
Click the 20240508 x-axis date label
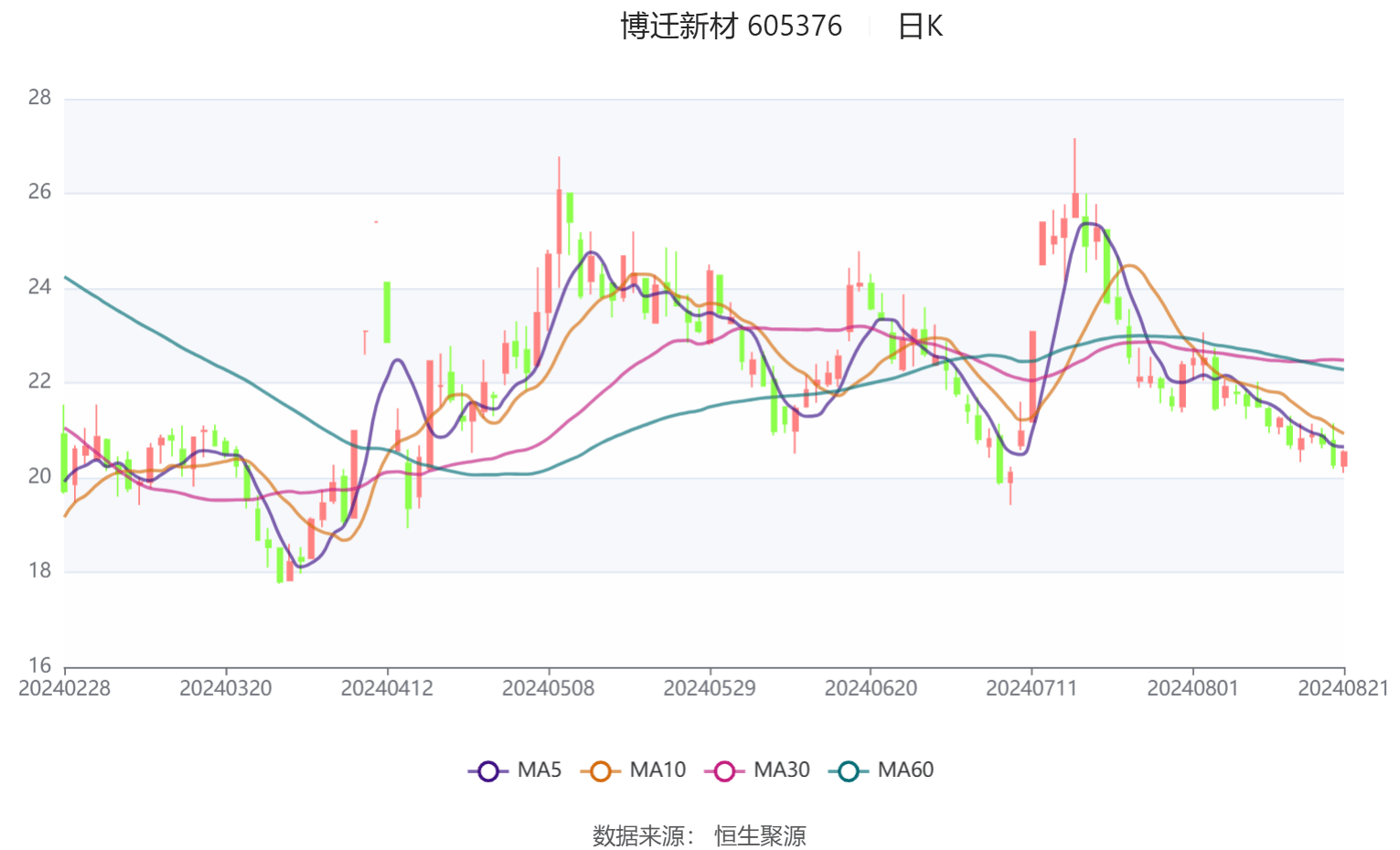click(548, 688)
